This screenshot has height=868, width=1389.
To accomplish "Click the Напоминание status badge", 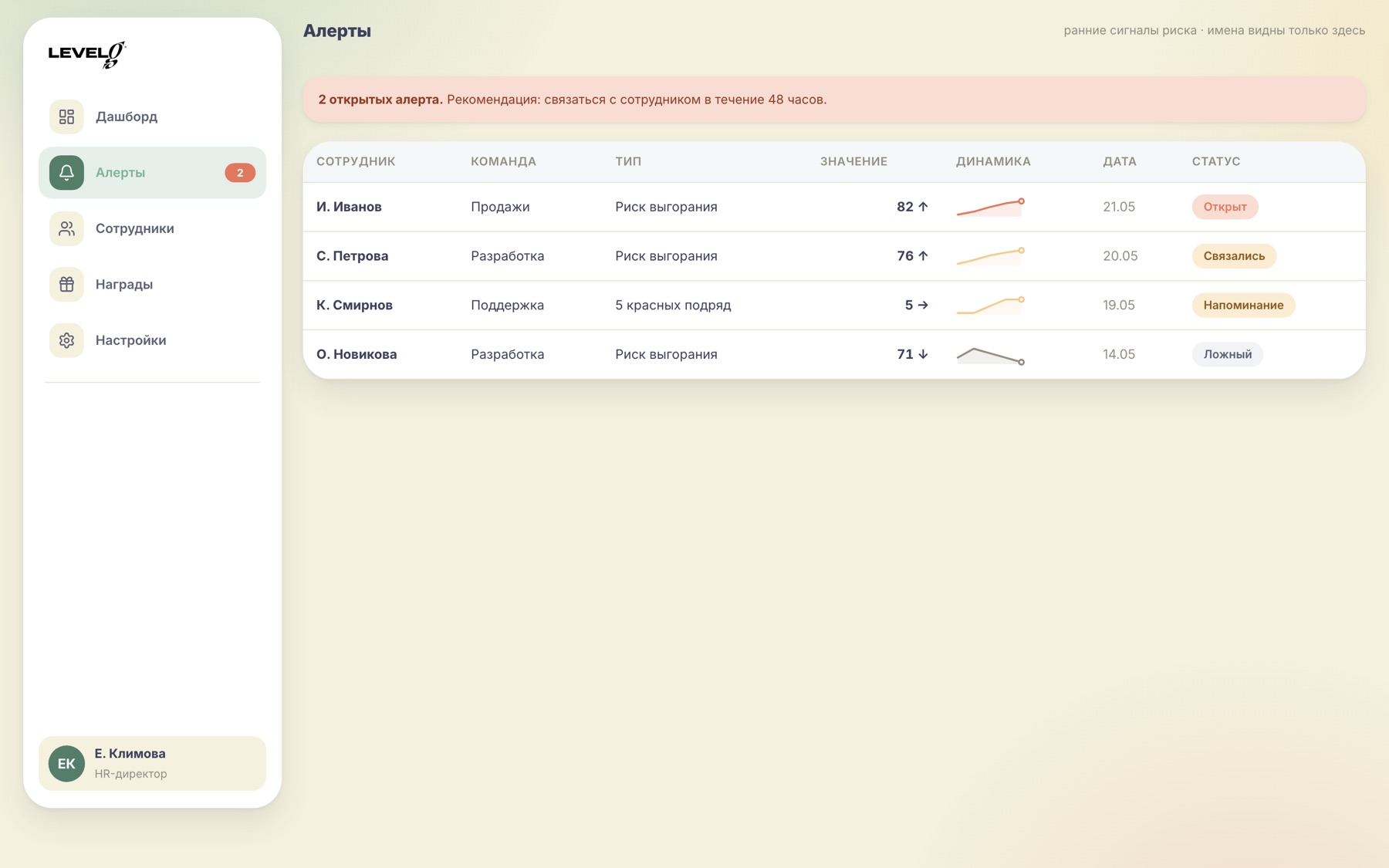I will pyautogui.click(x=1243, y=306).
